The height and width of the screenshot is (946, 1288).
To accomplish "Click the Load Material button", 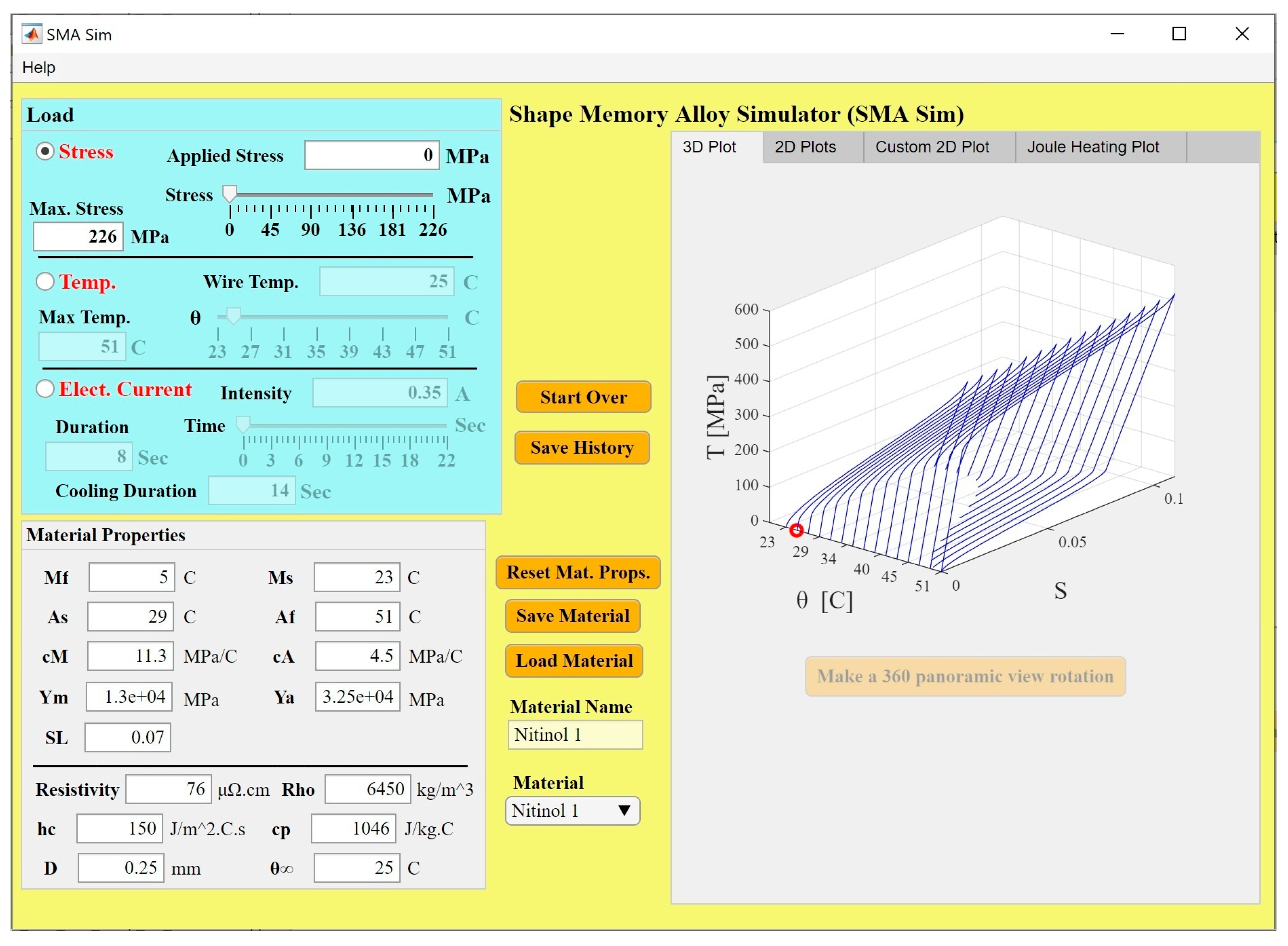I will pos(573,660).
